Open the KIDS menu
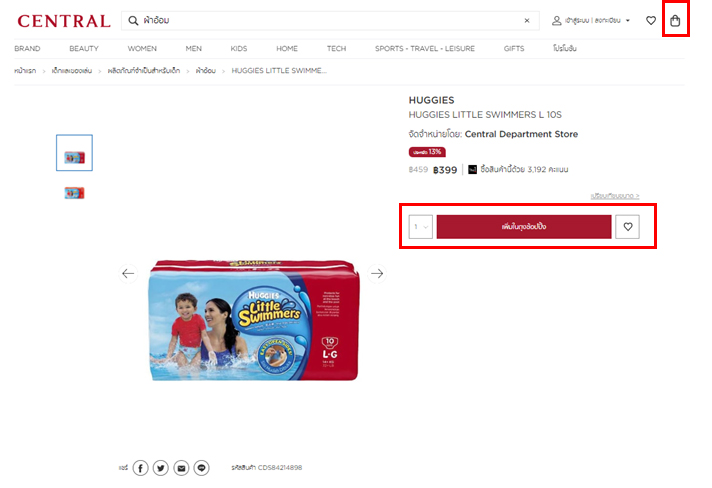 coord(239,49)
